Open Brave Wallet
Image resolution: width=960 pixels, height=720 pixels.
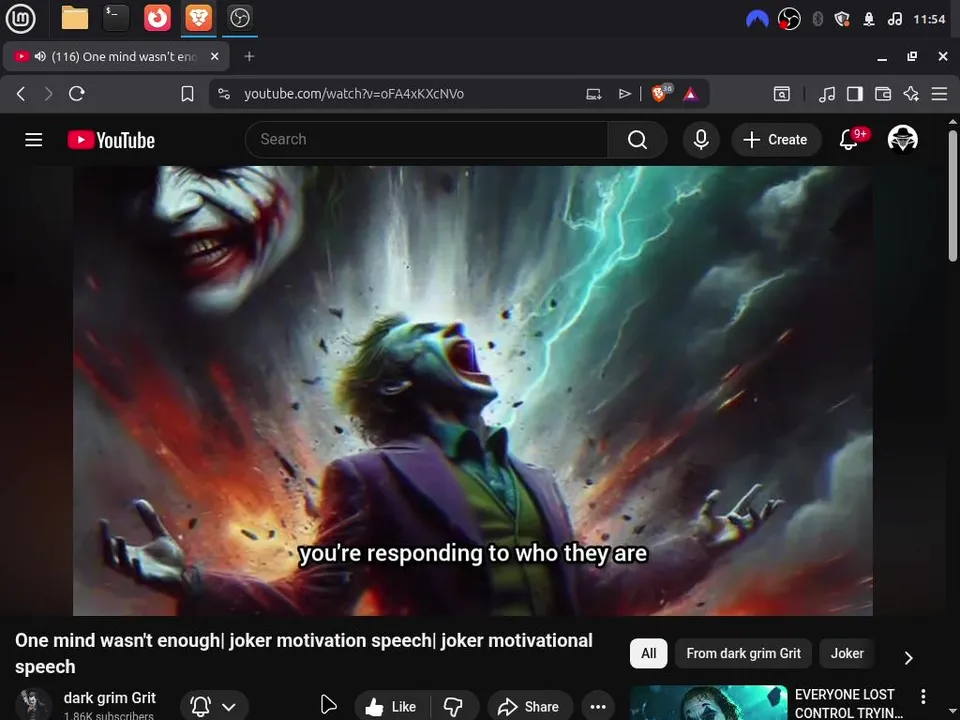tap(883, 94)
